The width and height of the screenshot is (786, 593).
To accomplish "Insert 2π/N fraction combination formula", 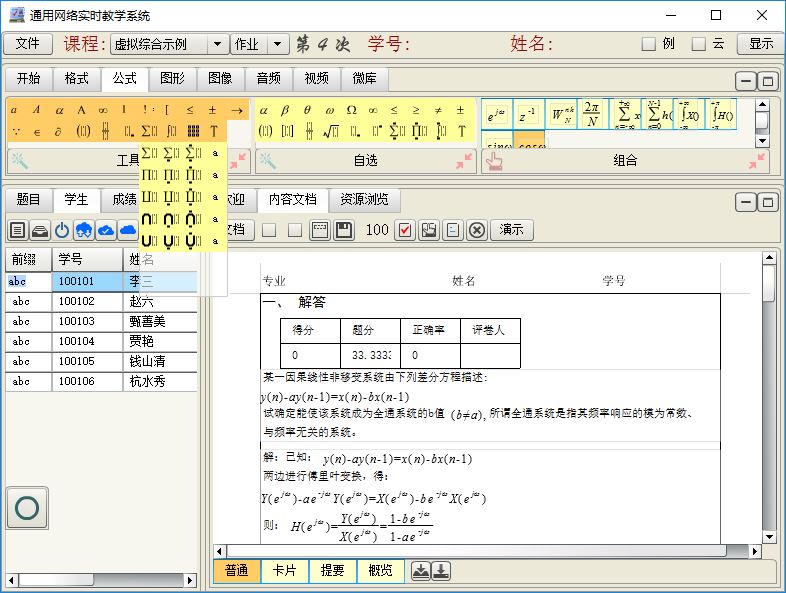I will [x=592, y=115].
